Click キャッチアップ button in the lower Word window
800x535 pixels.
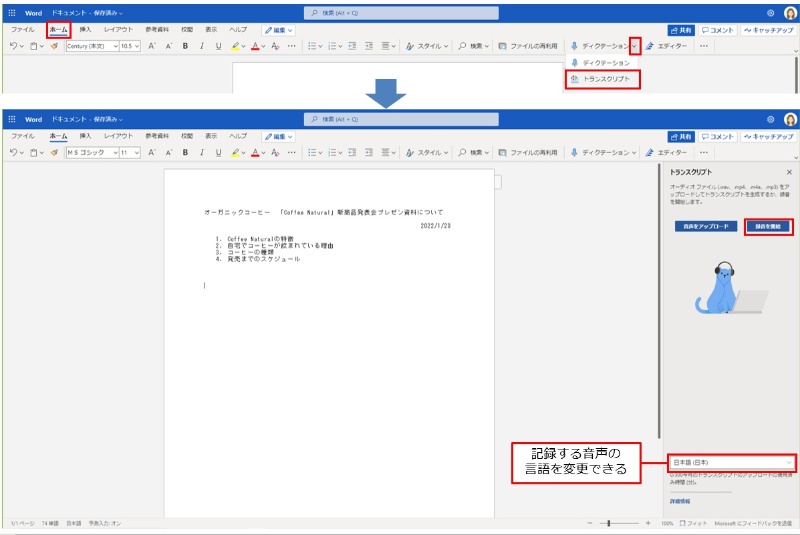pyautogui.click(x=768, y=137)
